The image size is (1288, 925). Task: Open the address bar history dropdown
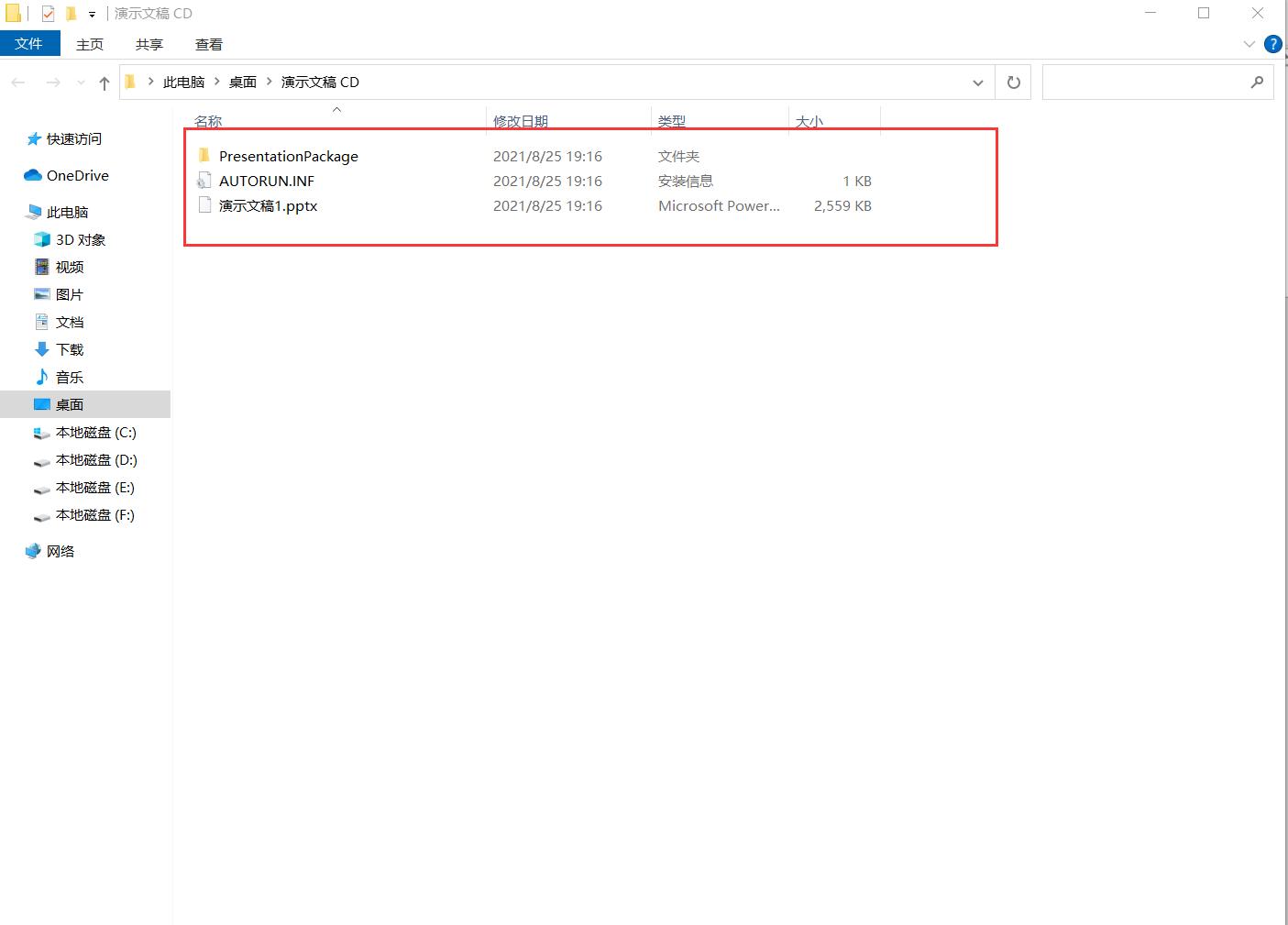978,83
